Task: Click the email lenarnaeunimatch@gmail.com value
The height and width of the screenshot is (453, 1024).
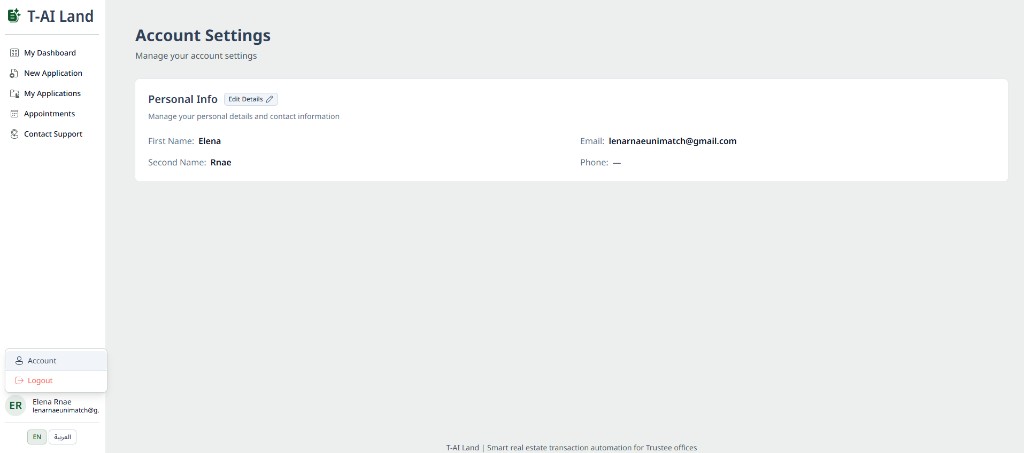Action: [673, 141]
